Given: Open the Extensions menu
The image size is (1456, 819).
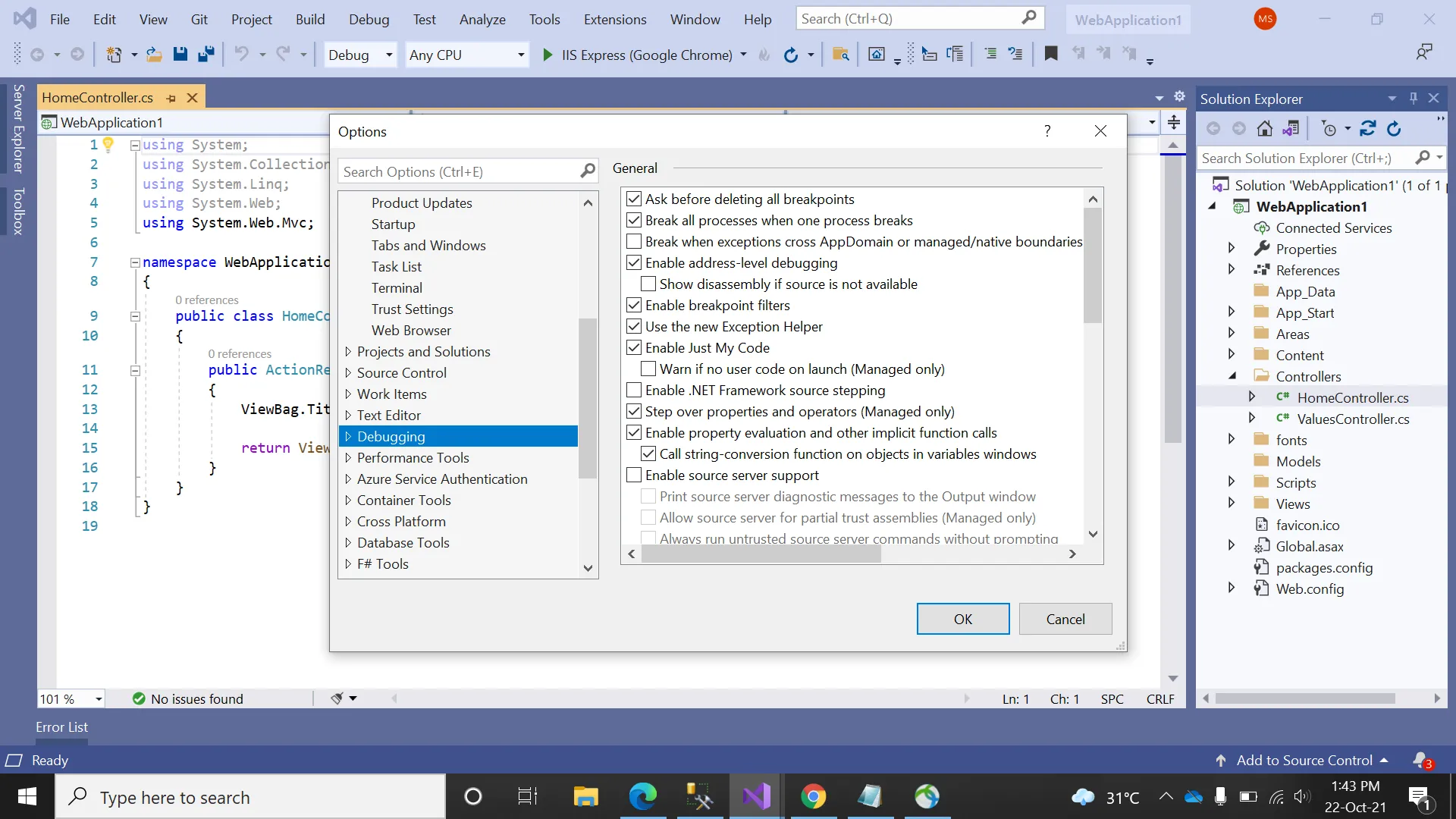Looking at the screenshot, I should point(615,20).
